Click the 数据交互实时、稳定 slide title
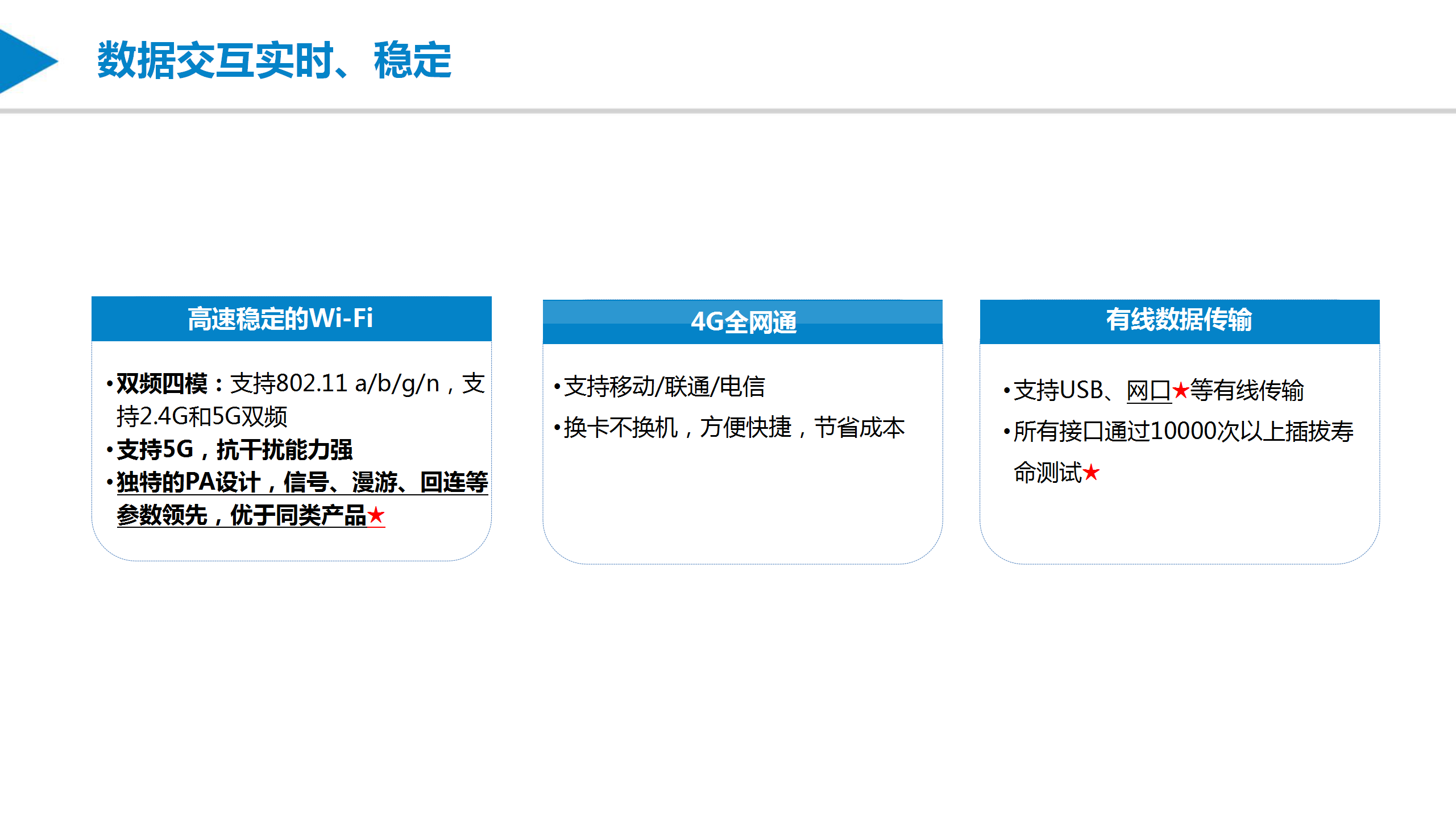The width and height of the screenshot is (1456, 819). tap(274, 60)
